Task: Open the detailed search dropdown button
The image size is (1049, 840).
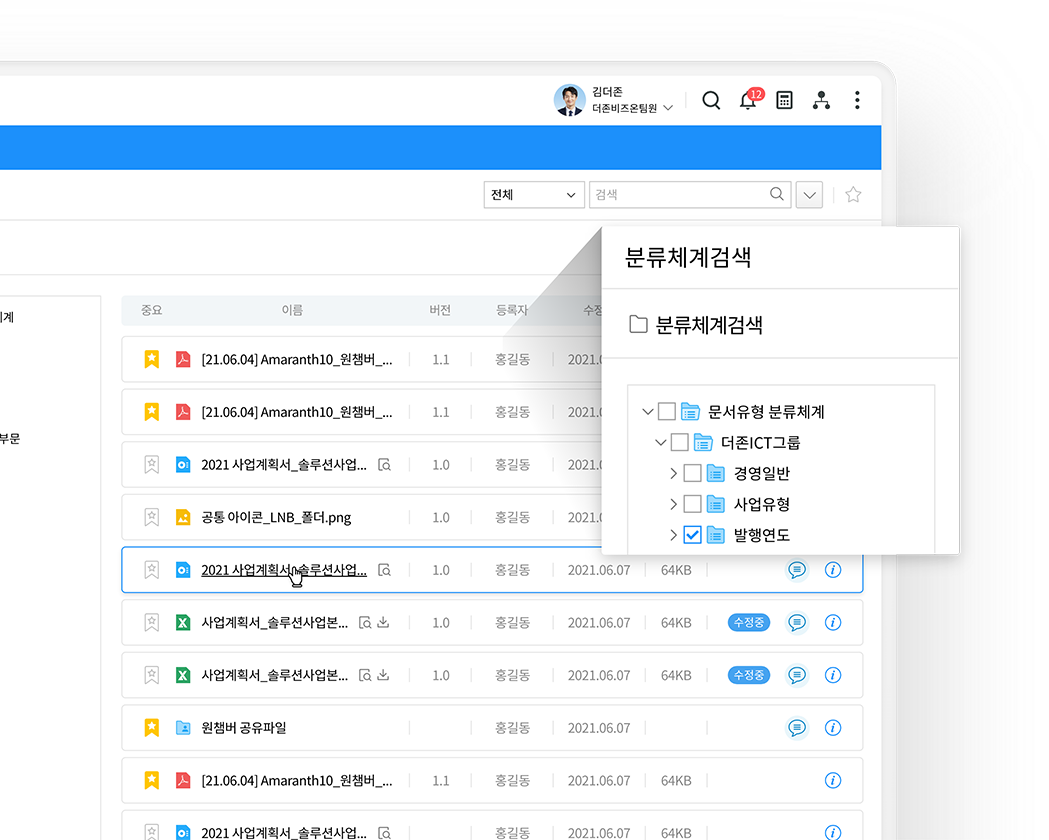Action: tap(809, 195)
